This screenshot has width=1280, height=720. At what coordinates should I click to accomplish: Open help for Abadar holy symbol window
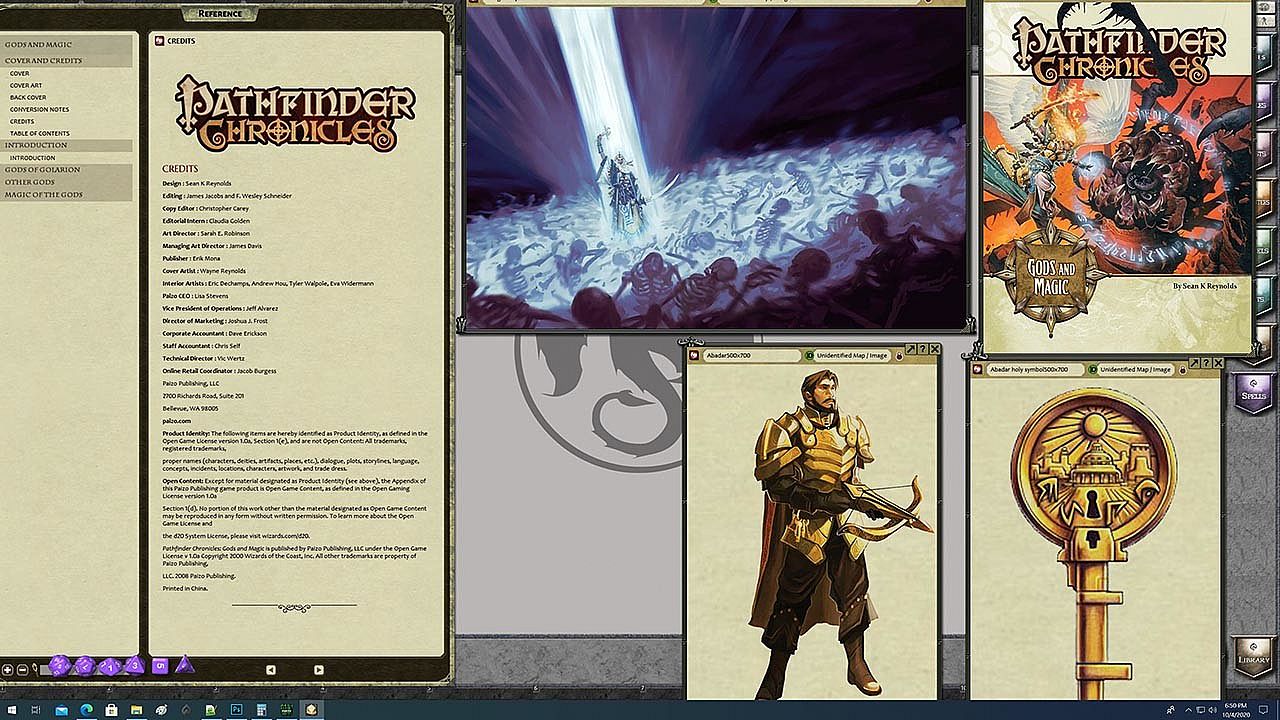[x=1206, y=362]
